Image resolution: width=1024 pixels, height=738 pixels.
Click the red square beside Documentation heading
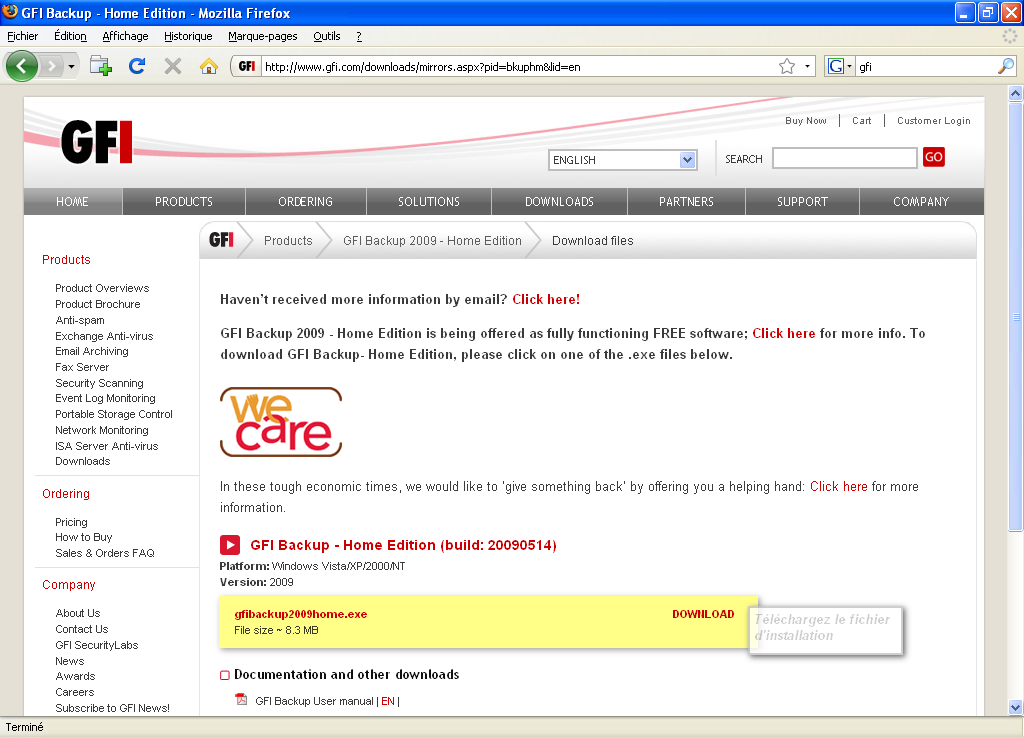click(225, 675)
